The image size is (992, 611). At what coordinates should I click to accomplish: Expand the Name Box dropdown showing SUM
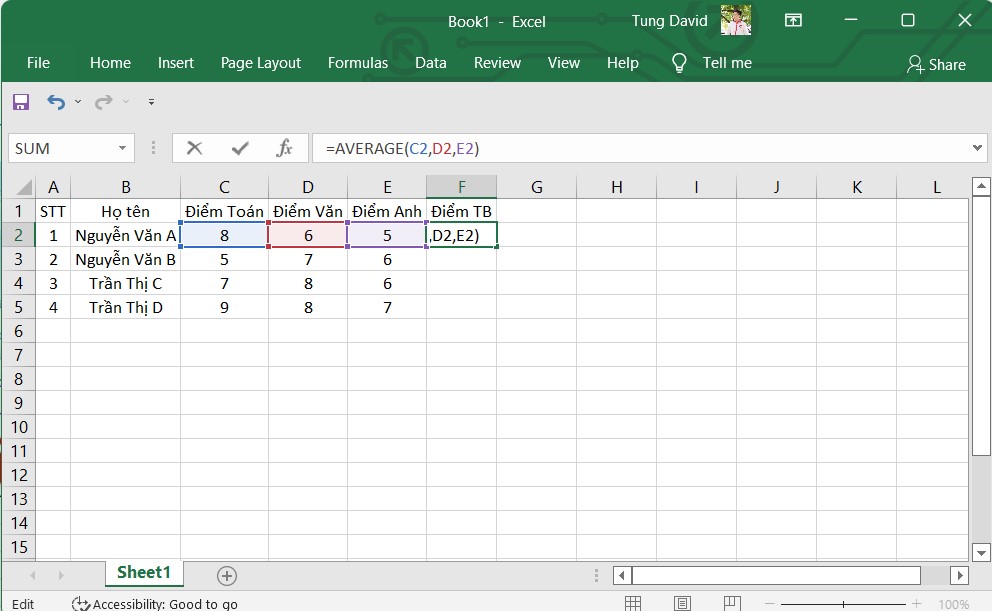[x=122, y=148]
